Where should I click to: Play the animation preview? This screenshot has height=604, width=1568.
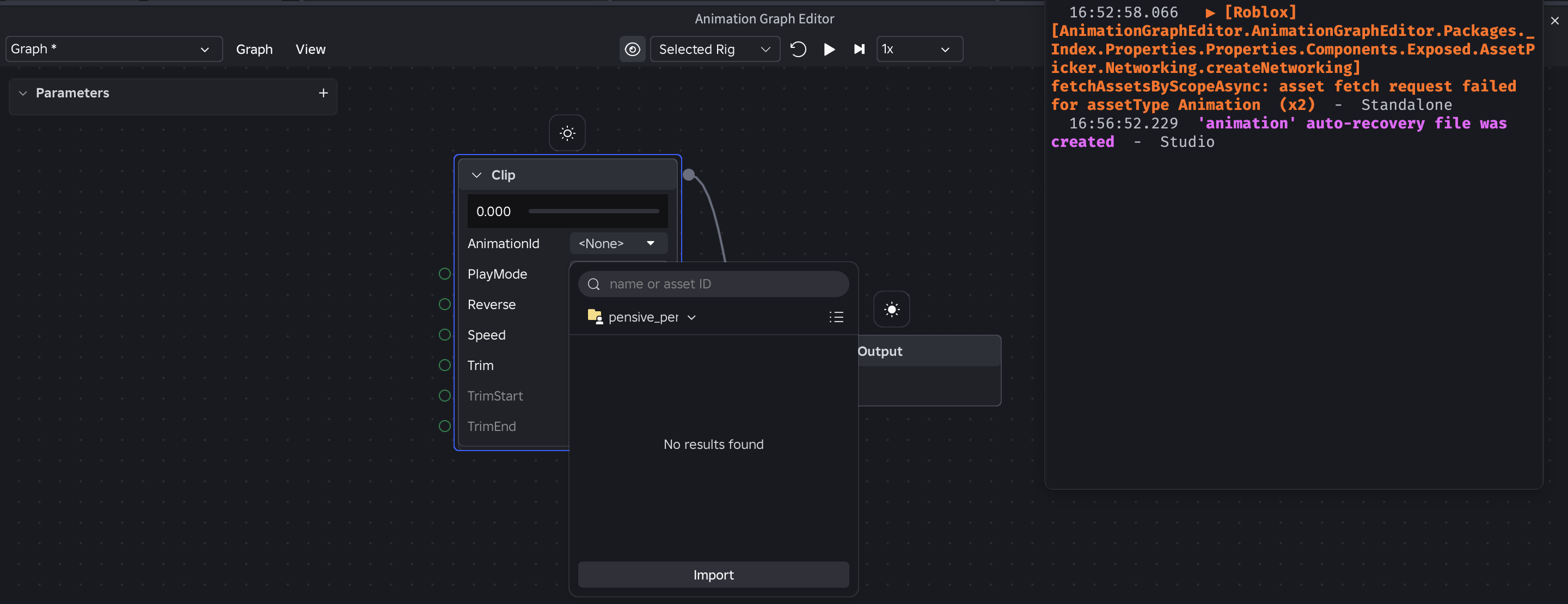(x=829, y=50)
